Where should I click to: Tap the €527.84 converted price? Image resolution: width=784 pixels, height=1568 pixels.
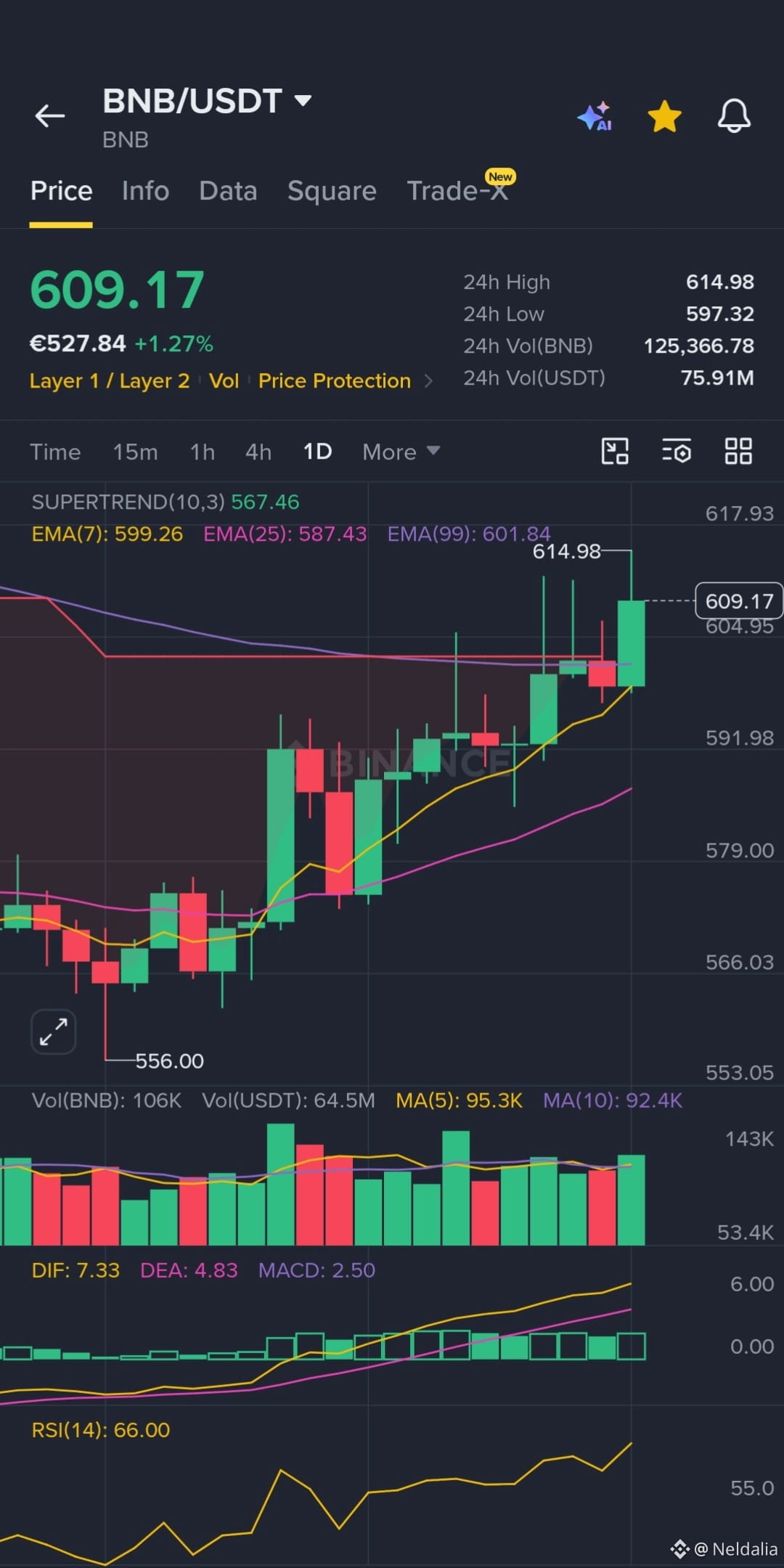(78, 343)
